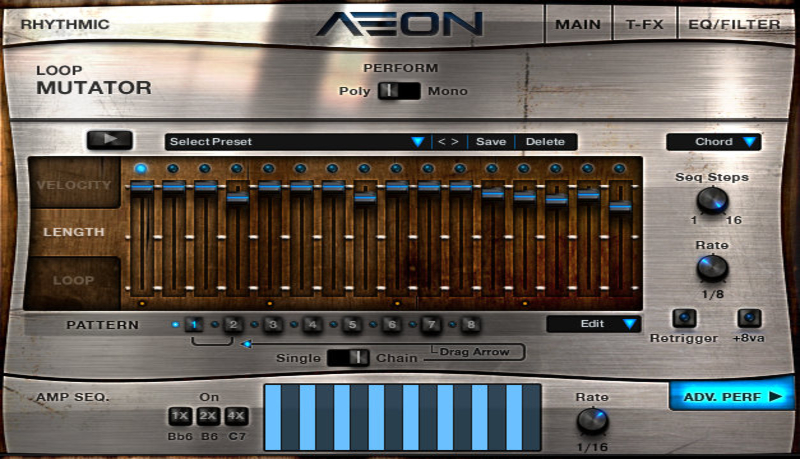Click the Bb6 key label

click(x=180, y=437)
